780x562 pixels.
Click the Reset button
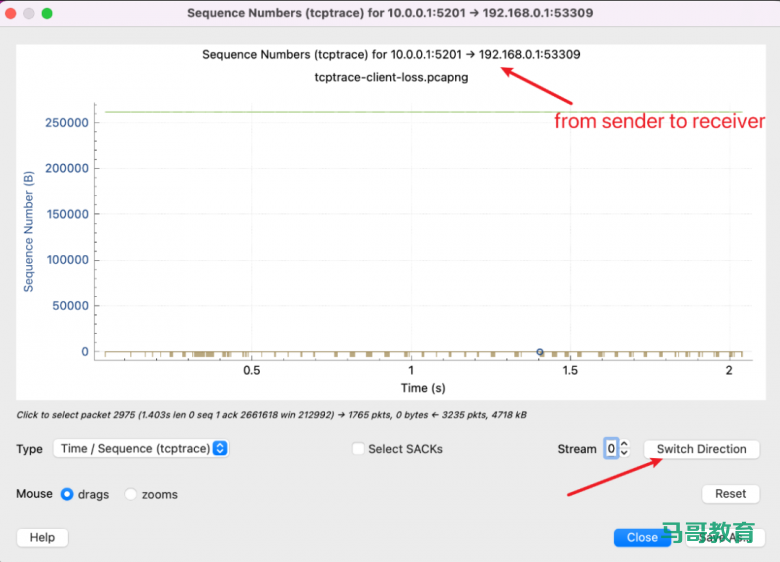tap(730, 494)
